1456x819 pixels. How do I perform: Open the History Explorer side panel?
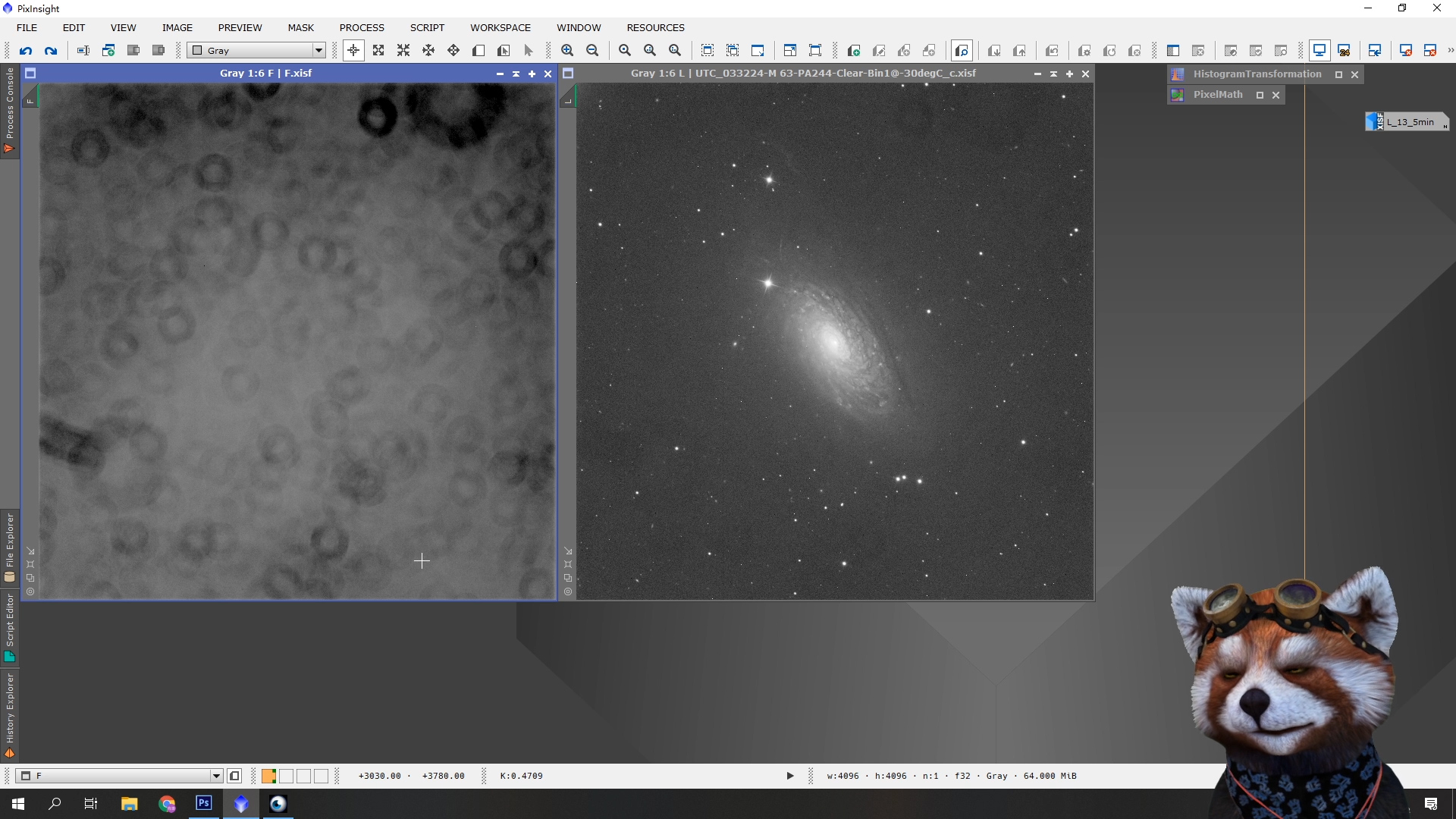[x=10, y=714]
